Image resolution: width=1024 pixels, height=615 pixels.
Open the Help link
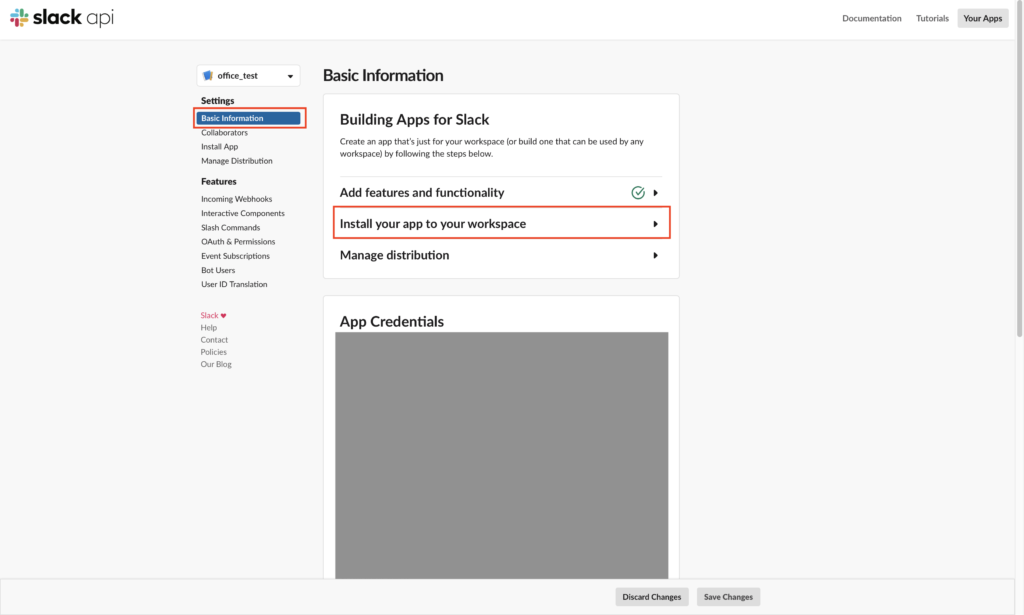pos(208,328)
